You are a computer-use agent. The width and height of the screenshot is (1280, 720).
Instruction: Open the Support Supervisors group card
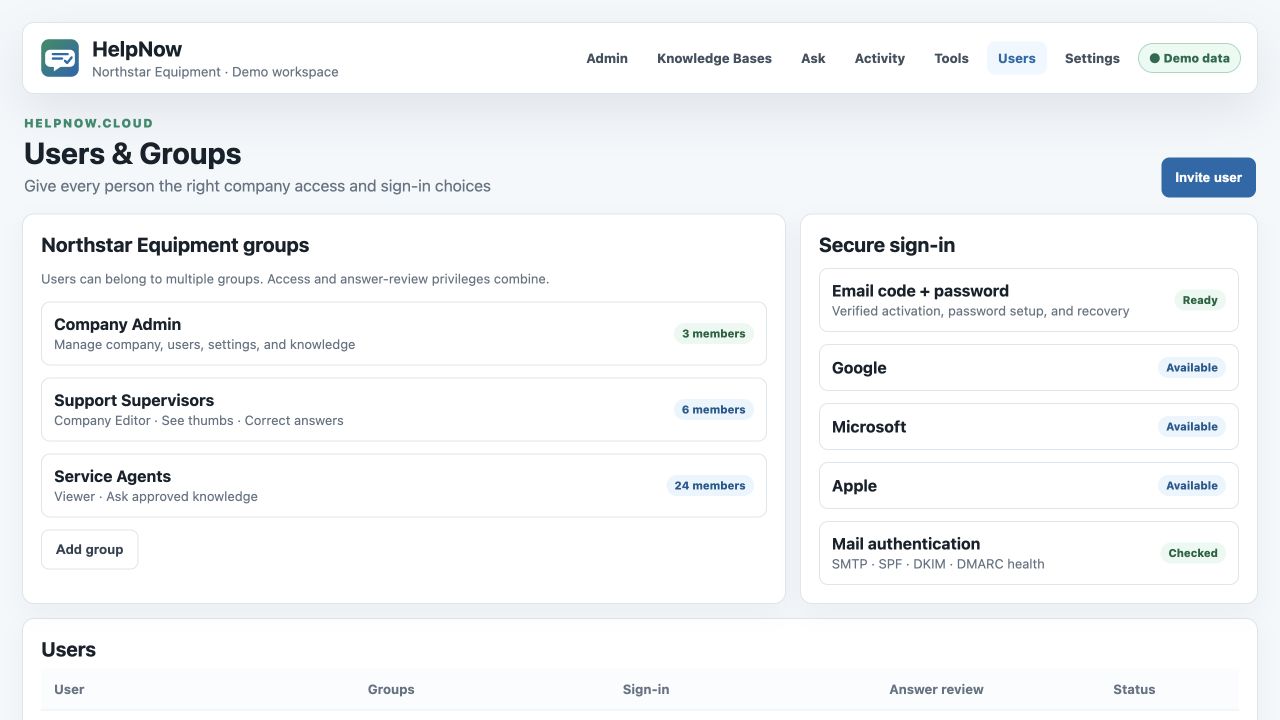(404, 409)
